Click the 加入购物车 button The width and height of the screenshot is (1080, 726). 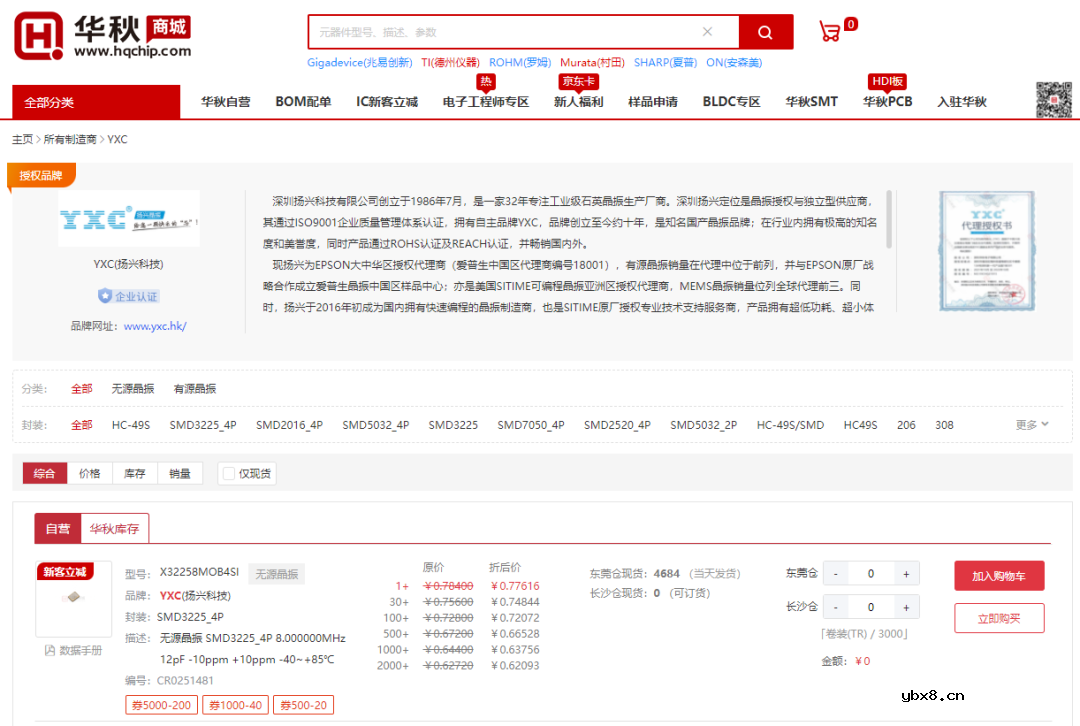998,575
